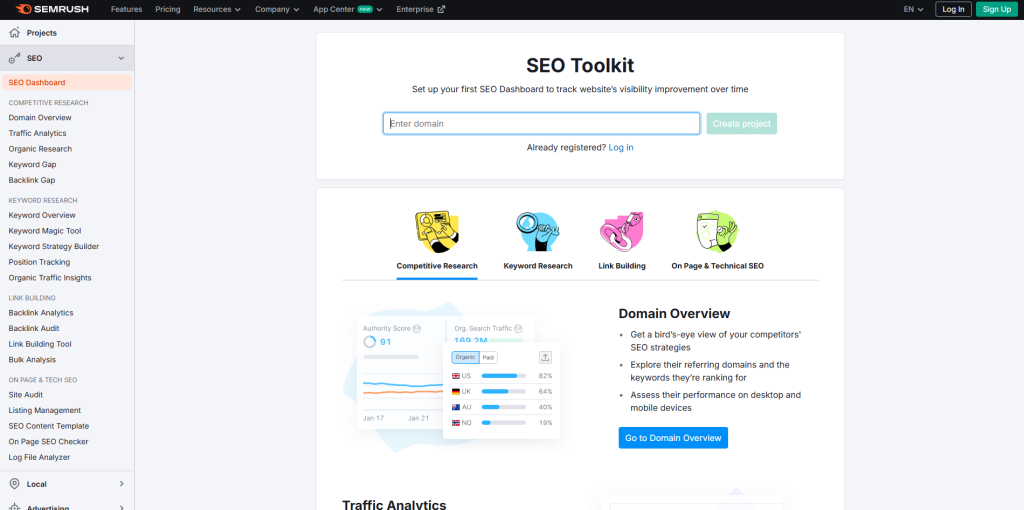Open Keyword Magic Tool in sidebar

click(45, 231)
